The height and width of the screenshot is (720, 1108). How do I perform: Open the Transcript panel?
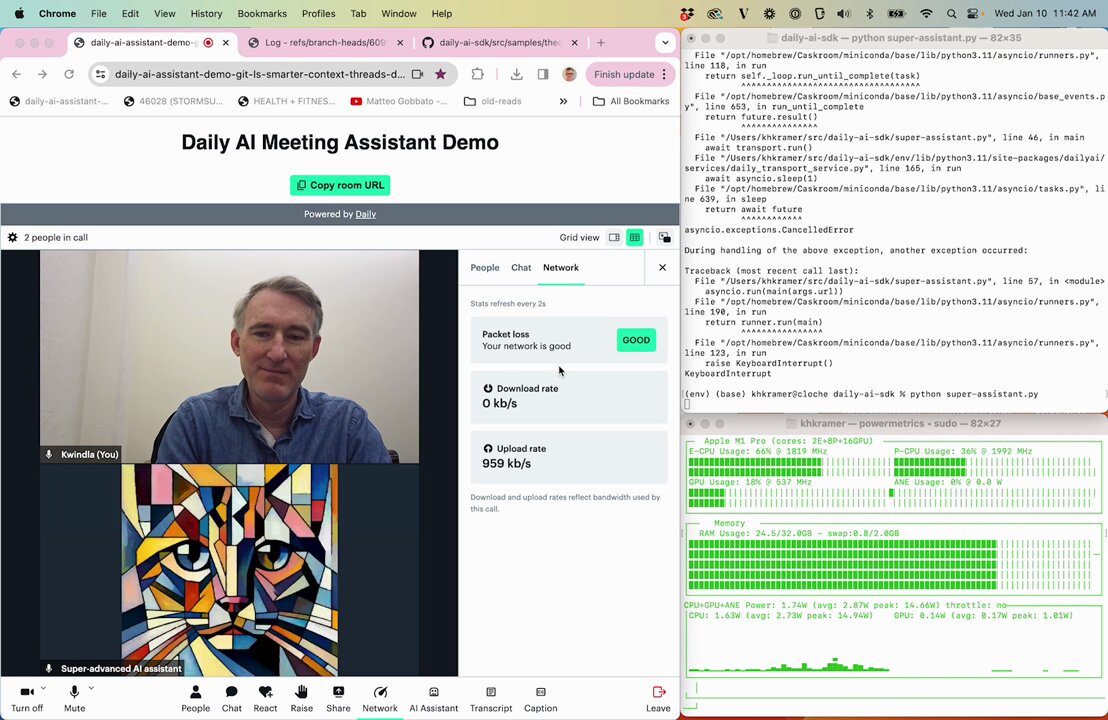point(491,700)
